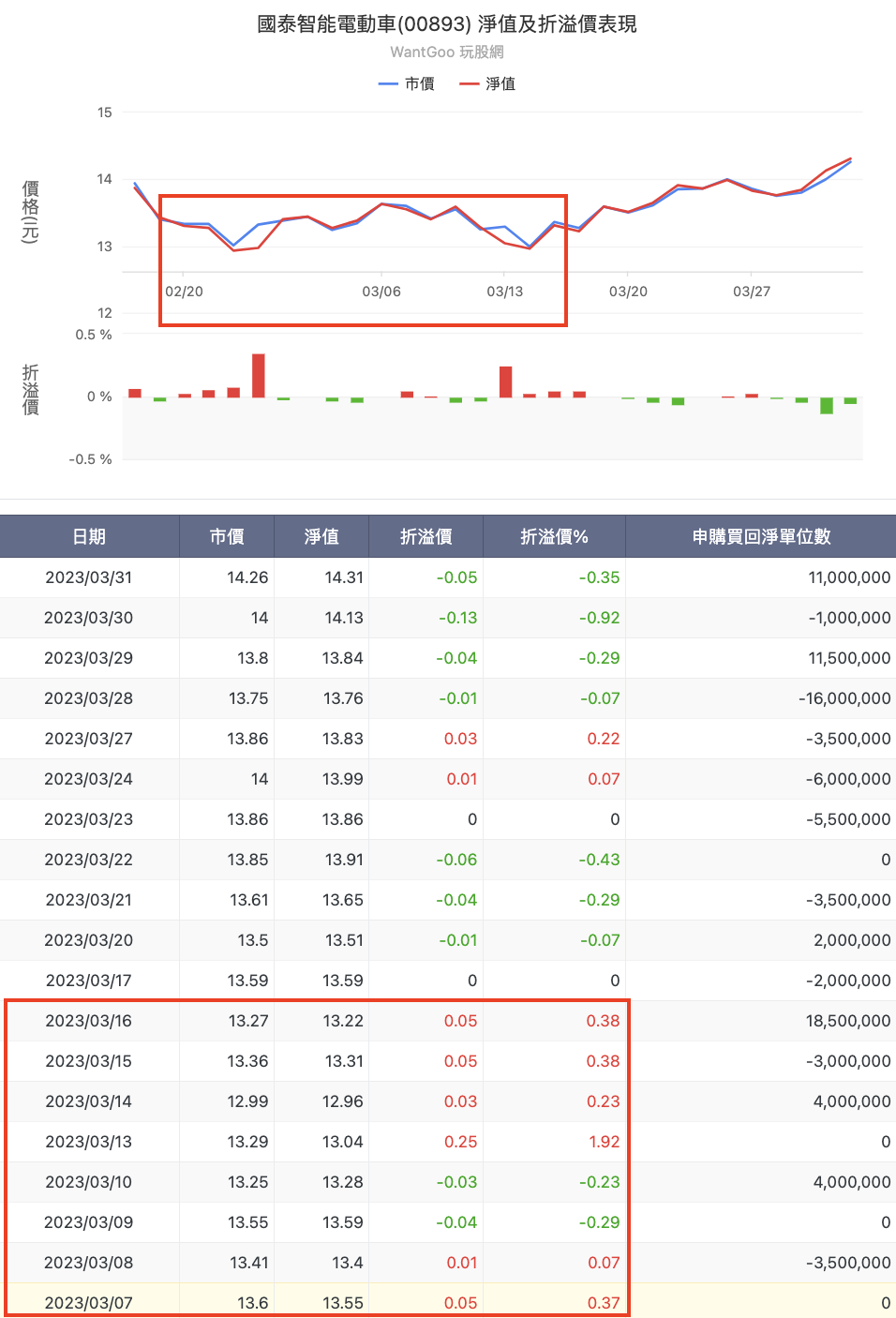Click the 03/27 date label on the chart
The height and width of the screenshot is (1318, 896).
749,292
